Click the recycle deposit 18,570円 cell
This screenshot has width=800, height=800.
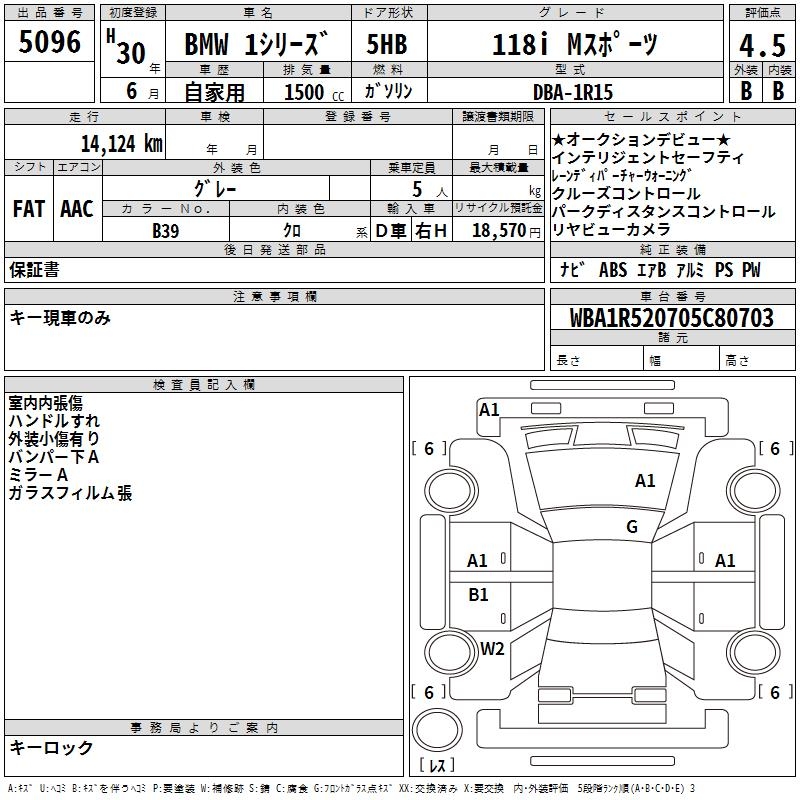click(x=498, y=230)
